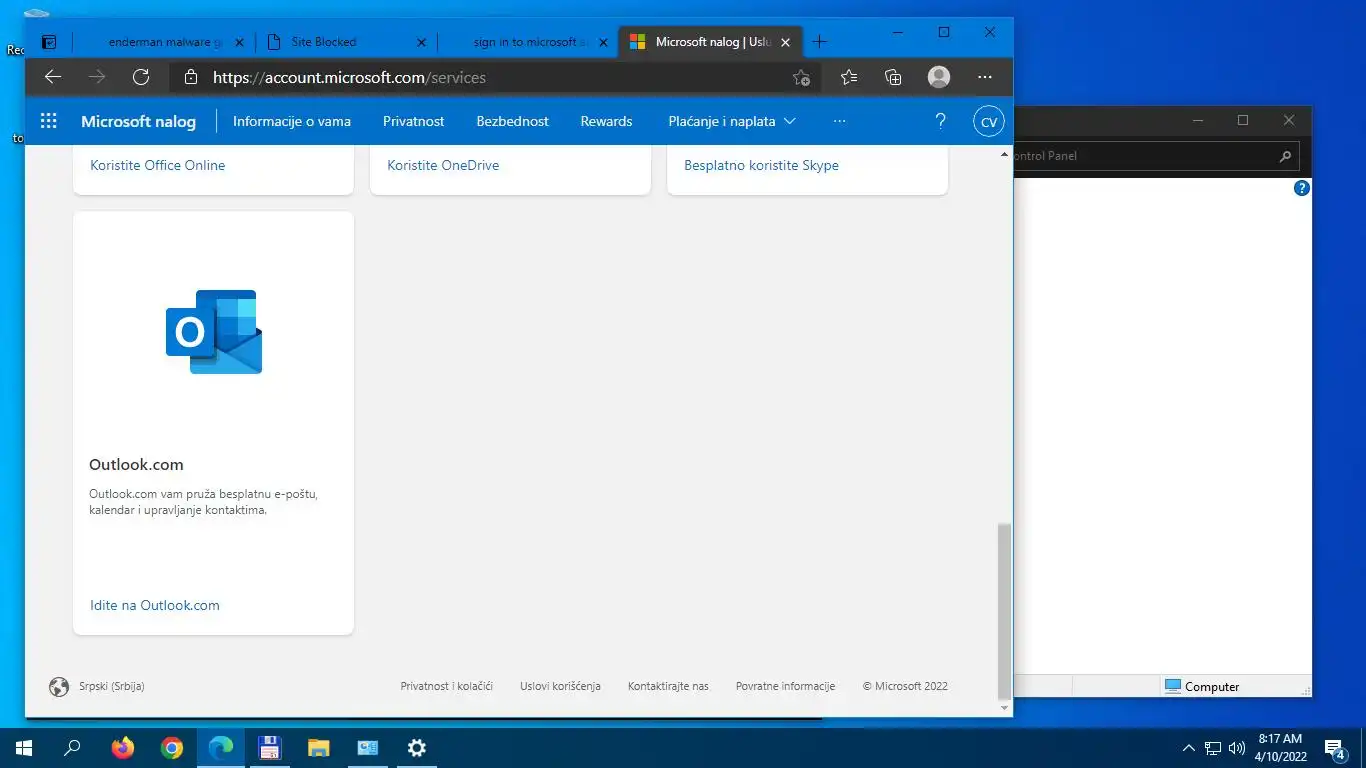Go to the Privatnost section

[414, 121]
